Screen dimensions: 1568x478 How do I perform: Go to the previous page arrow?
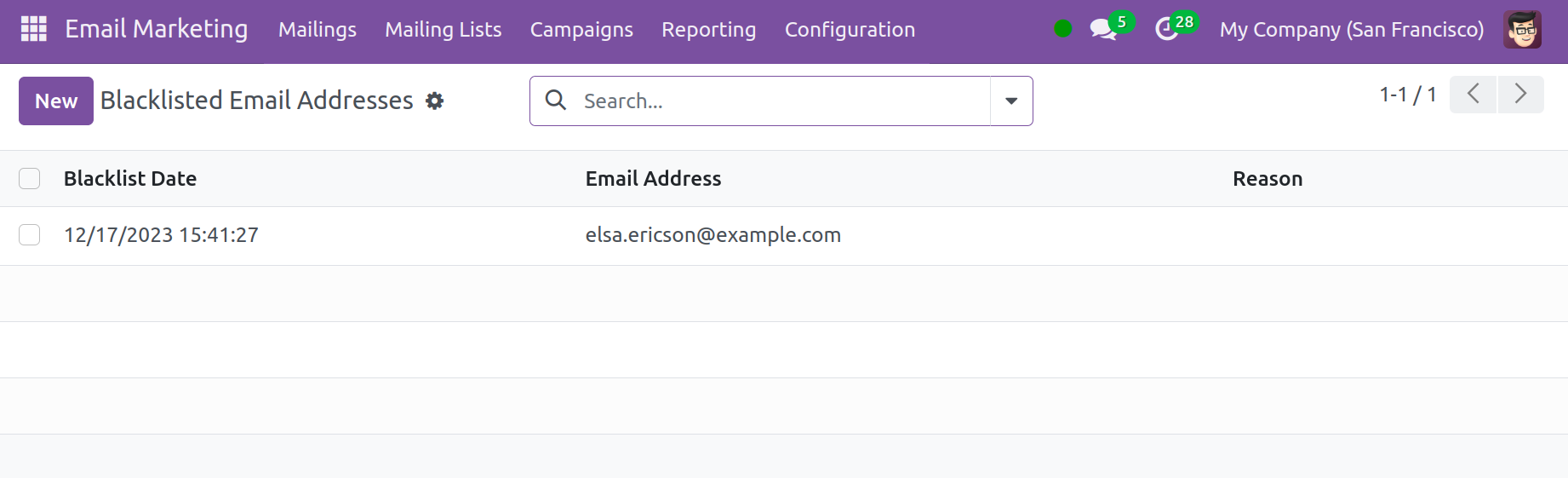point(1473,94)
